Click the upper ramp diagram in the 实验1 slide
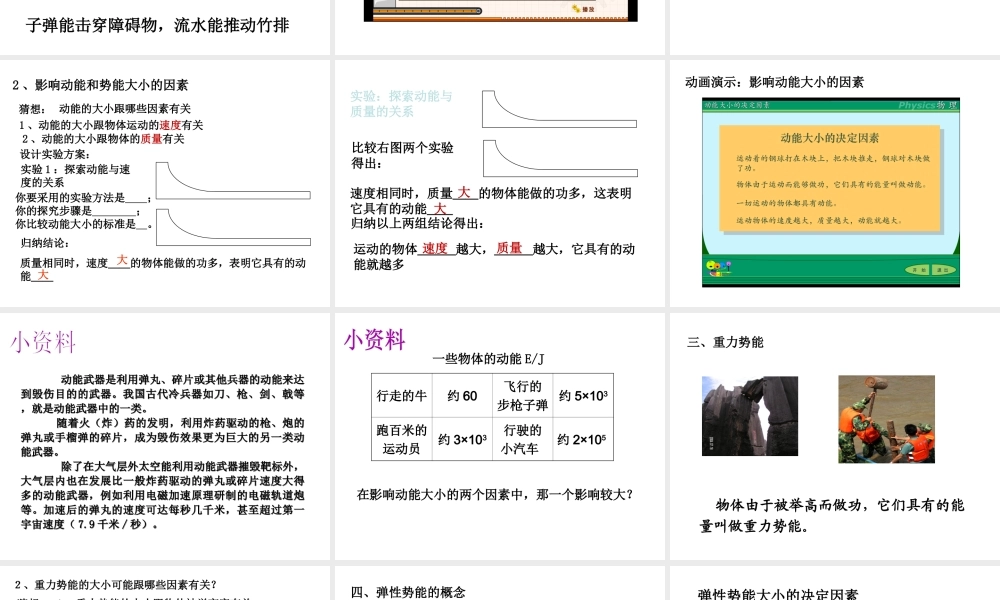 tap(233, 181)
